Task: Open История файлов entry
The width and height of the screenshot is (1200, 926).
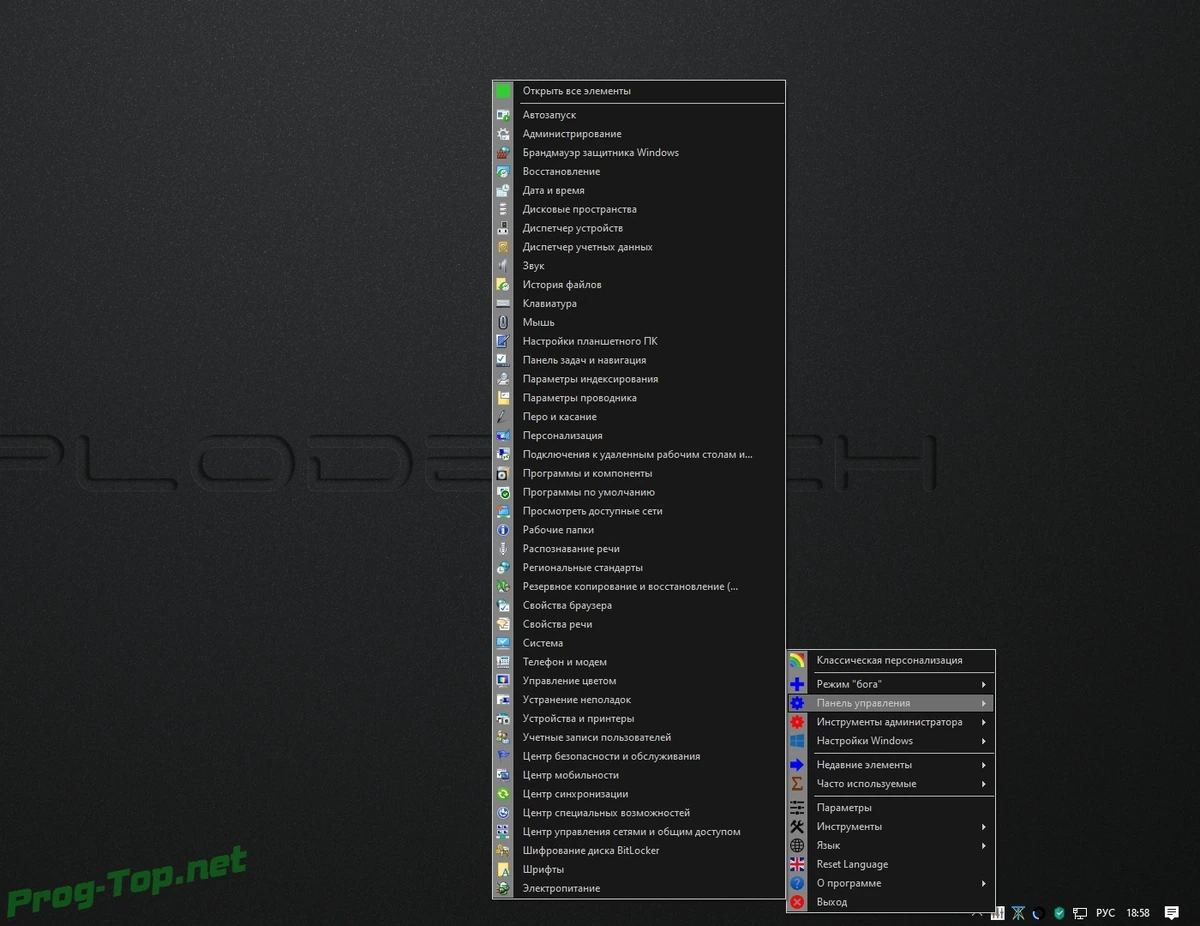Action: 639,285
